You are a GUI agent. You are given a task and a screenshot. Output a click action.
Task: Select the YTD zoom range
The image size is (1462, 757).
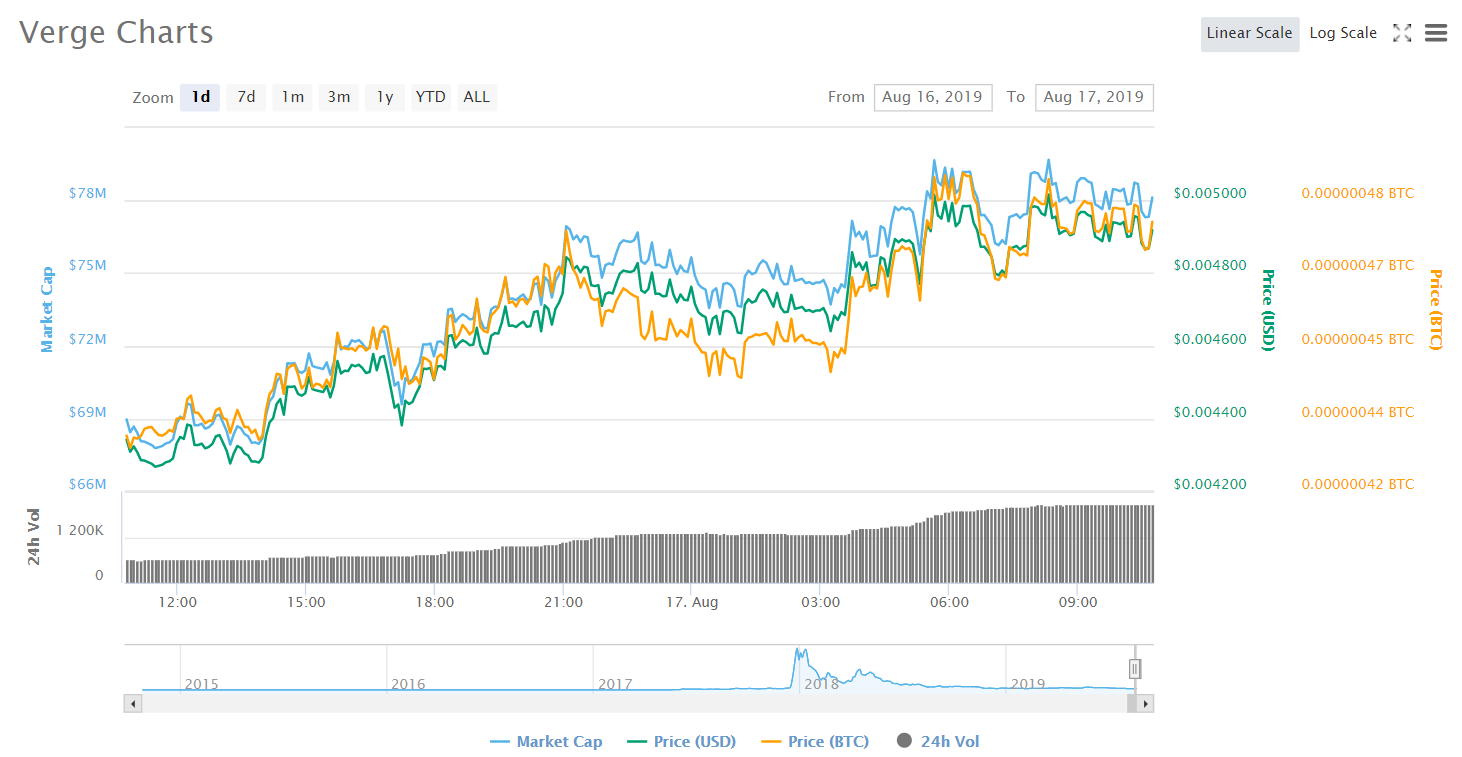point(431,97)
